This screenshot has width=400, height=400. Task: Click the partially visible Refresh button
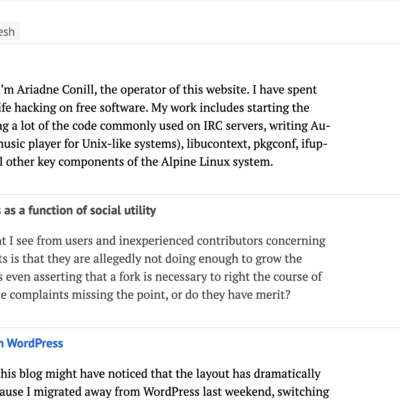pos(8,32)
